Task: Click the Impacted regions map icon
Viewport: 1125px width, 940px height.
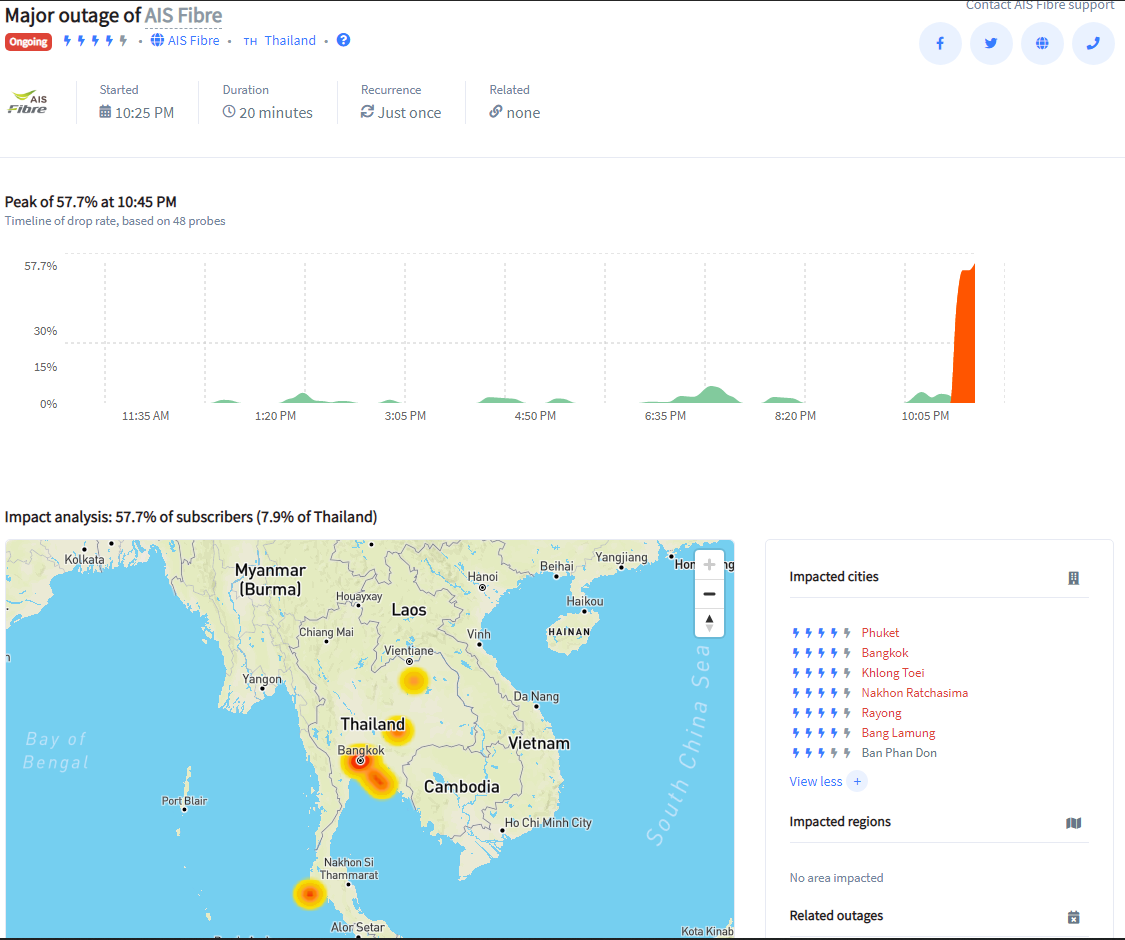Action: (1073, 823)
